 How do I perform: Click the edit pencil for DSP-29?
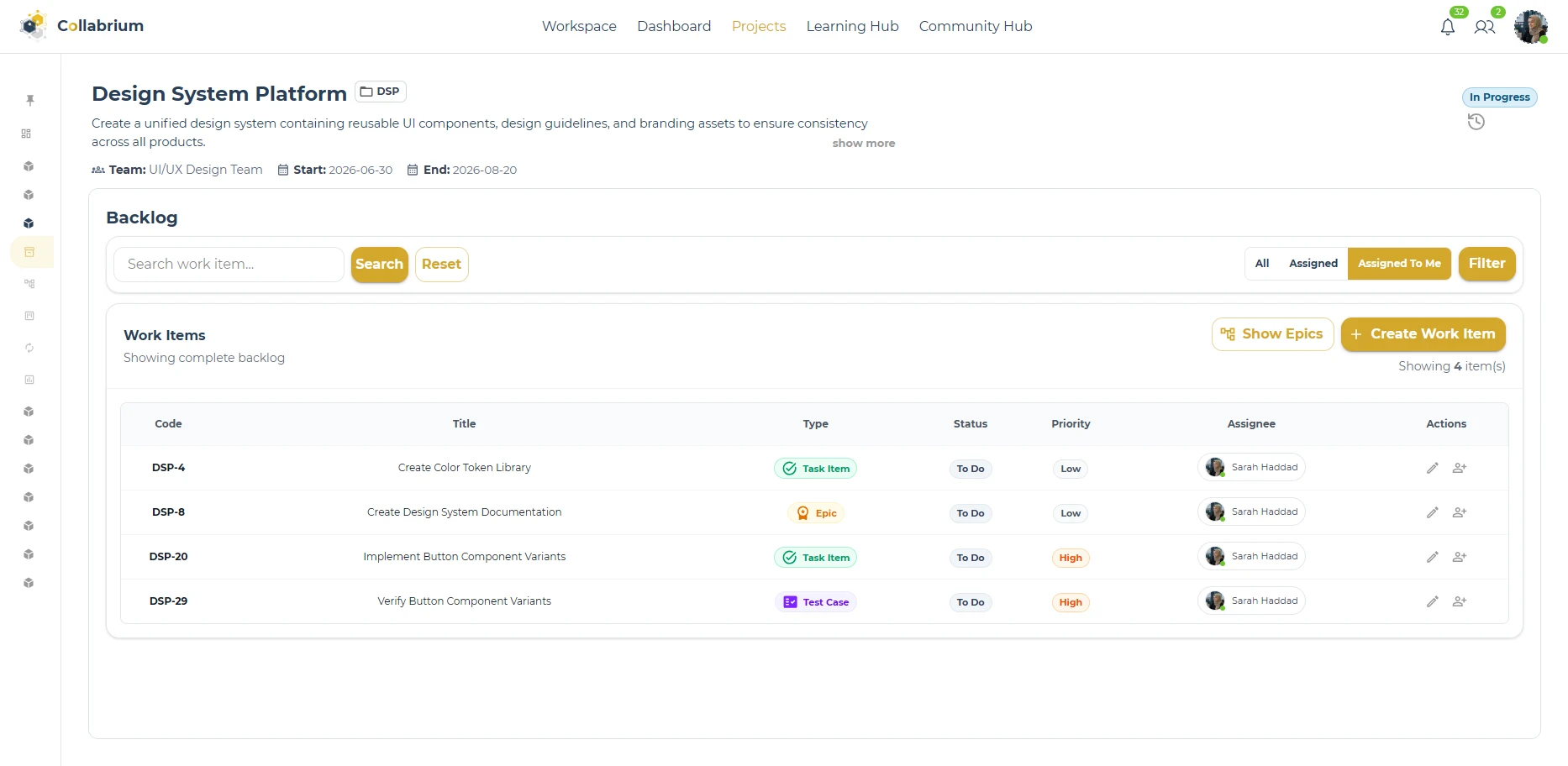(1432, 601)
